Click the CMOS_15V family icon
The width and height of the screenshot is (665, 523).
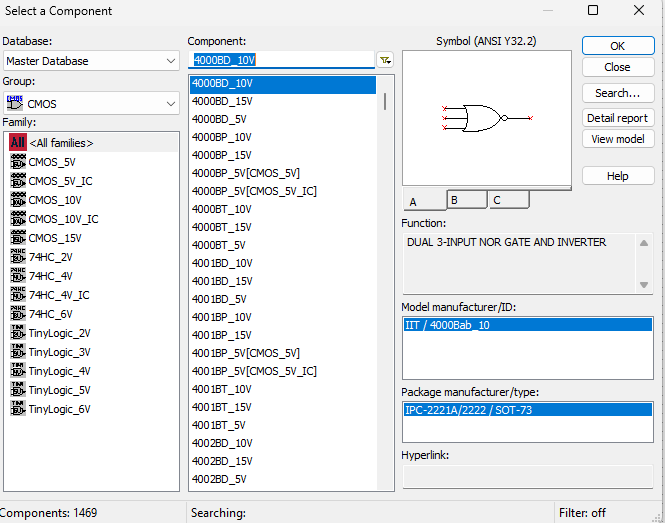pyautogui.click(x=17, y=238)
